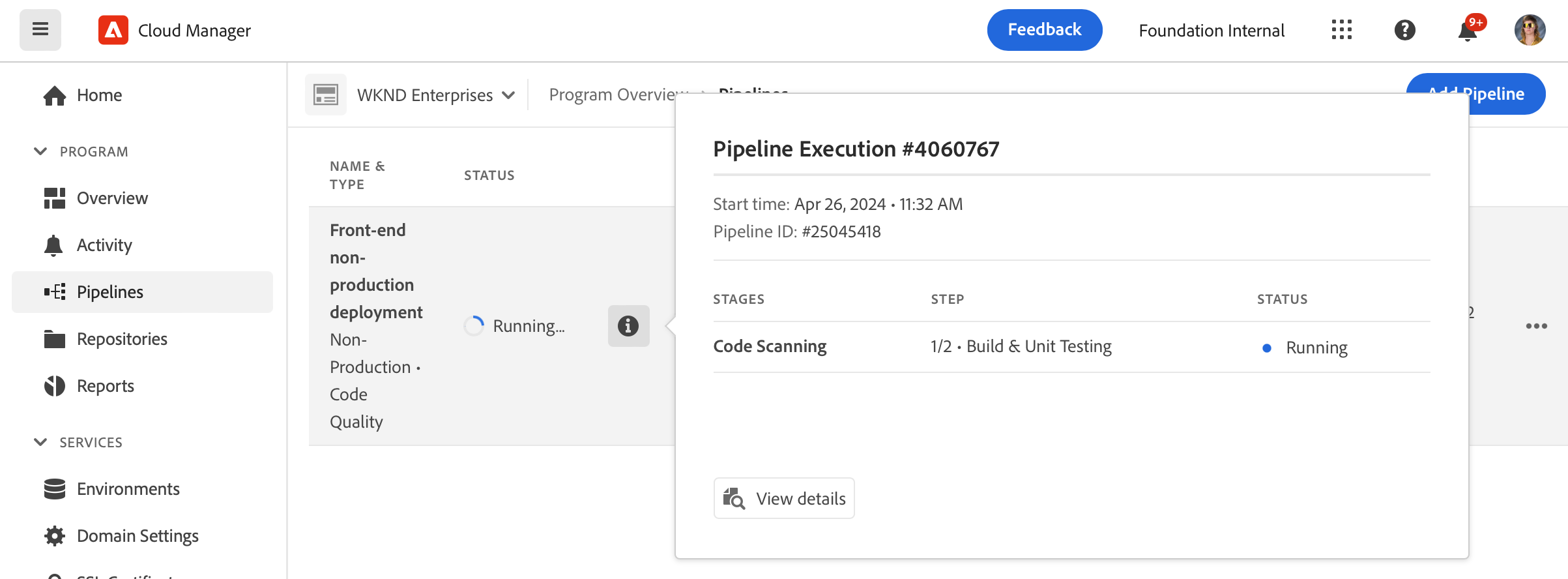Viewport: 1568px width, 579px height.
Task: Open the help question mark icon
Action: click(1404, 30)
